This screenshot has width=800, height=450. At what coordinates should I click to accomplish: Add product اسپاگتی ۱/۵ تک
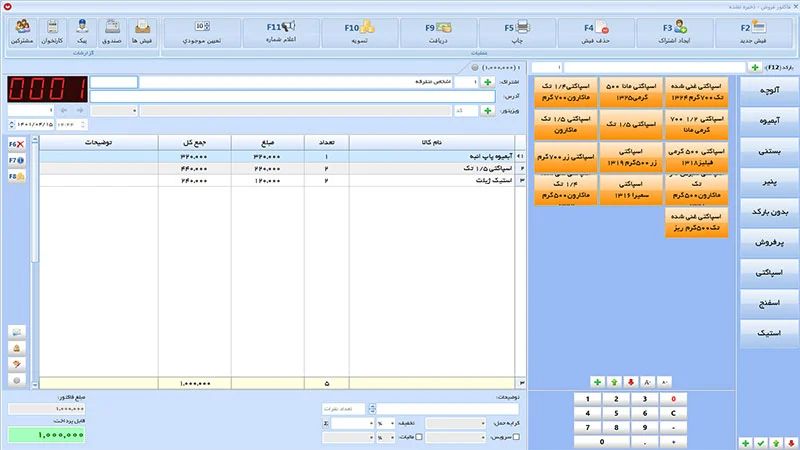coord(631,124)
